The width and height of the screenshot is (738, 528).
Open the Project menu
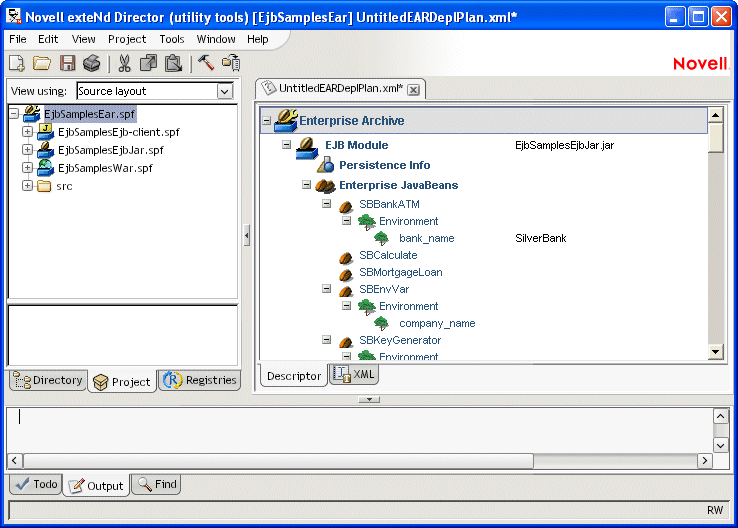click(127, 39)
